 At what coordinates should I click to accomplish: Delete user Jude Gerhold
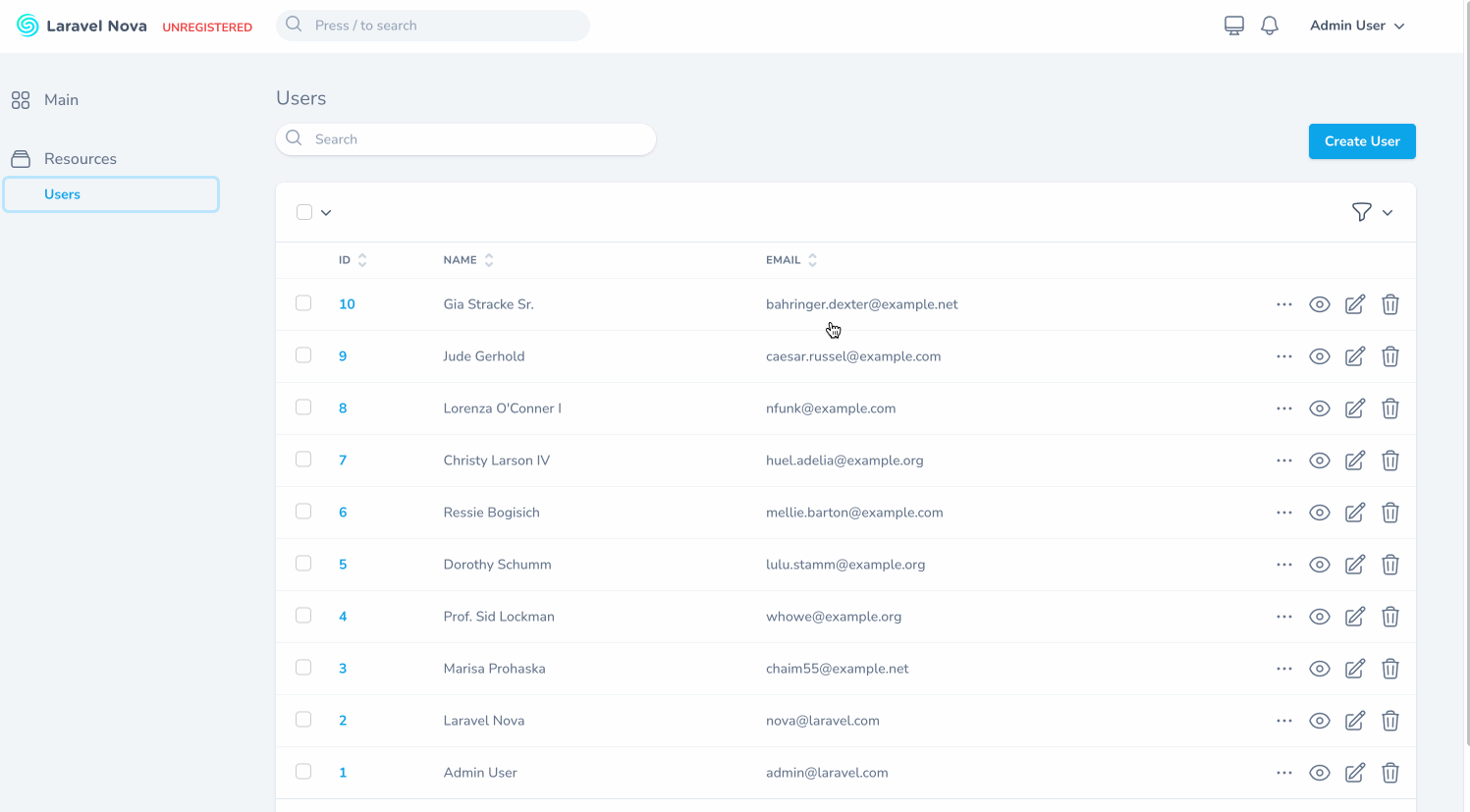pos(1390,356)
